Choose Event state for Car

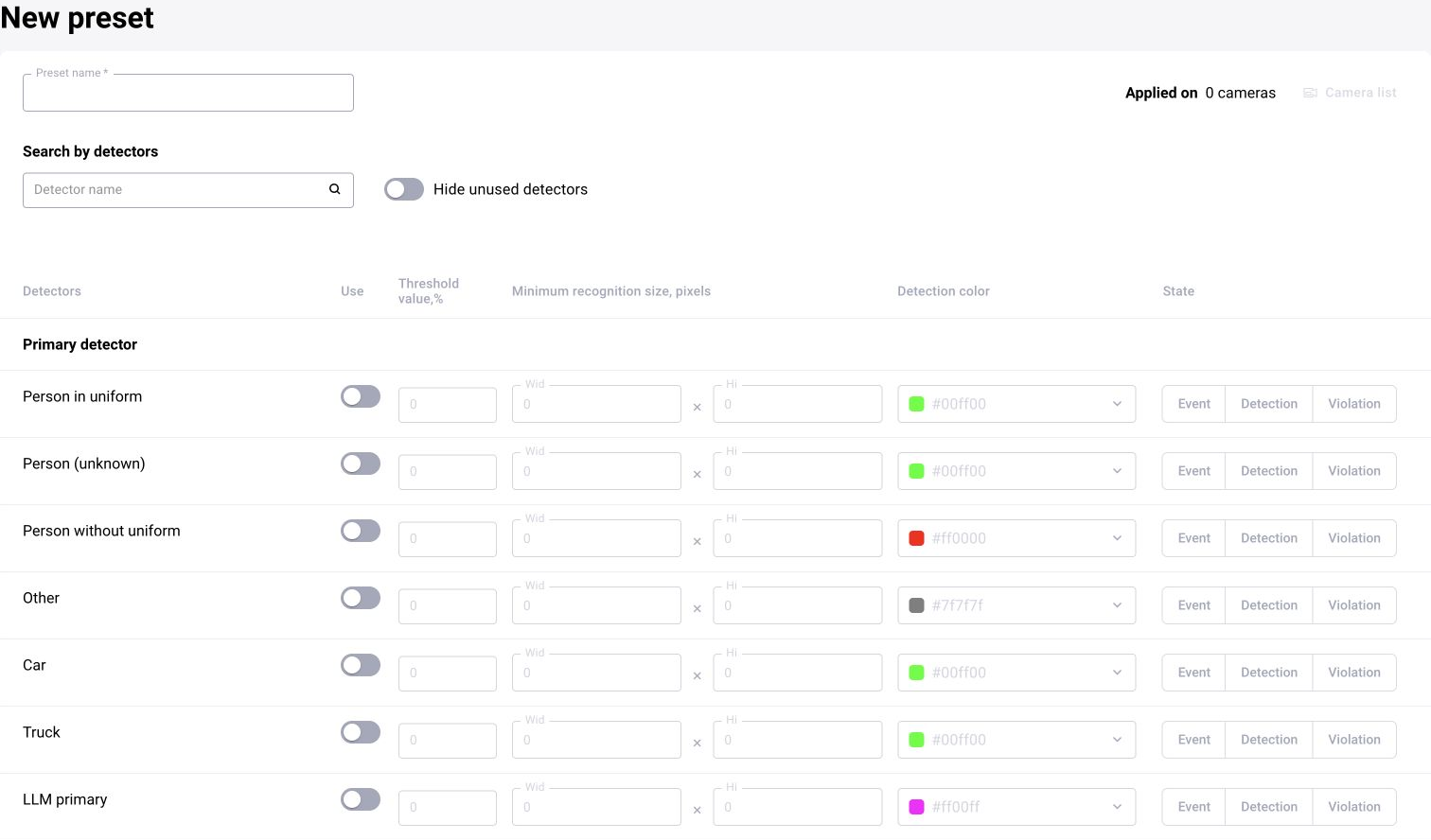coord(1193,673)
